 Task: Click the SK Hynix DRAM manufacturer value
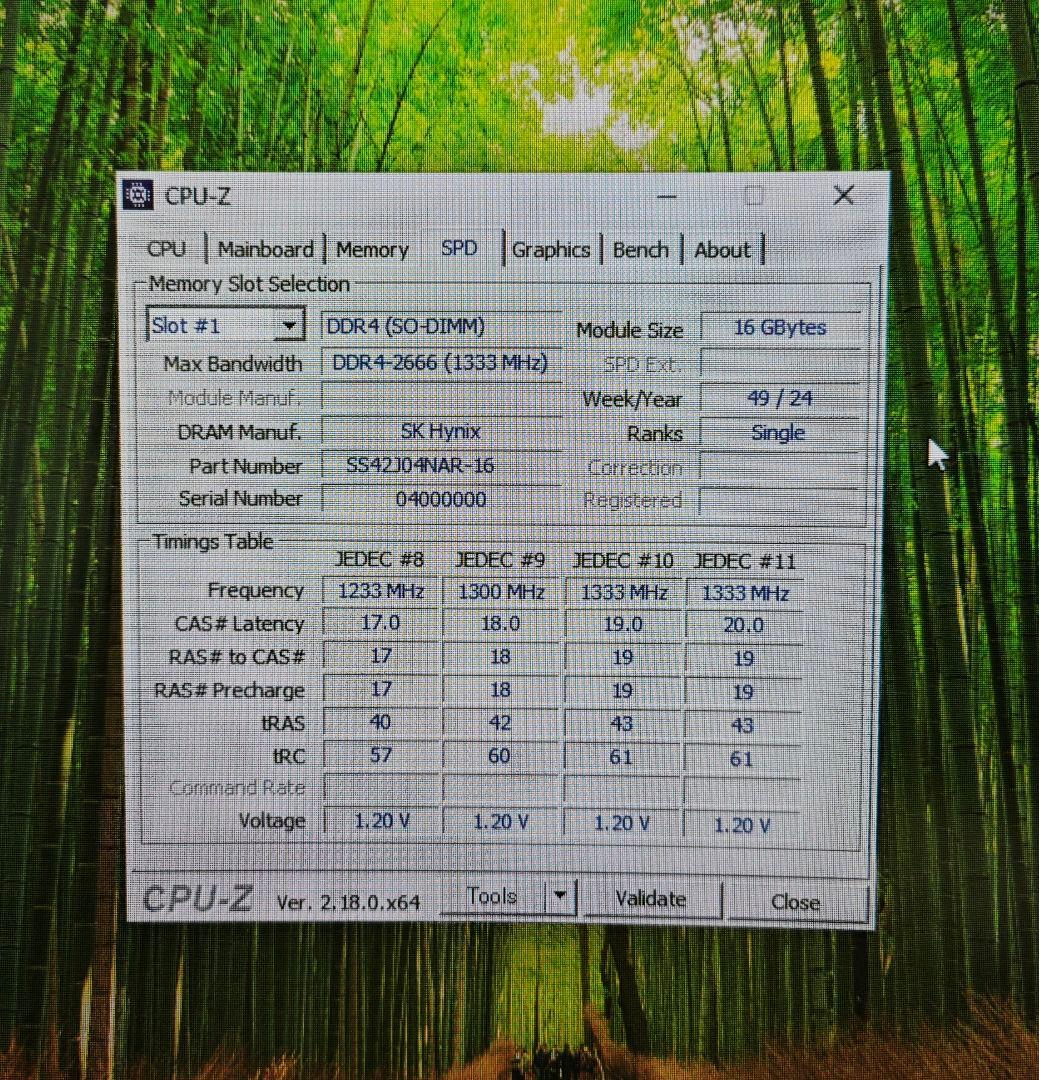[440, 432]
